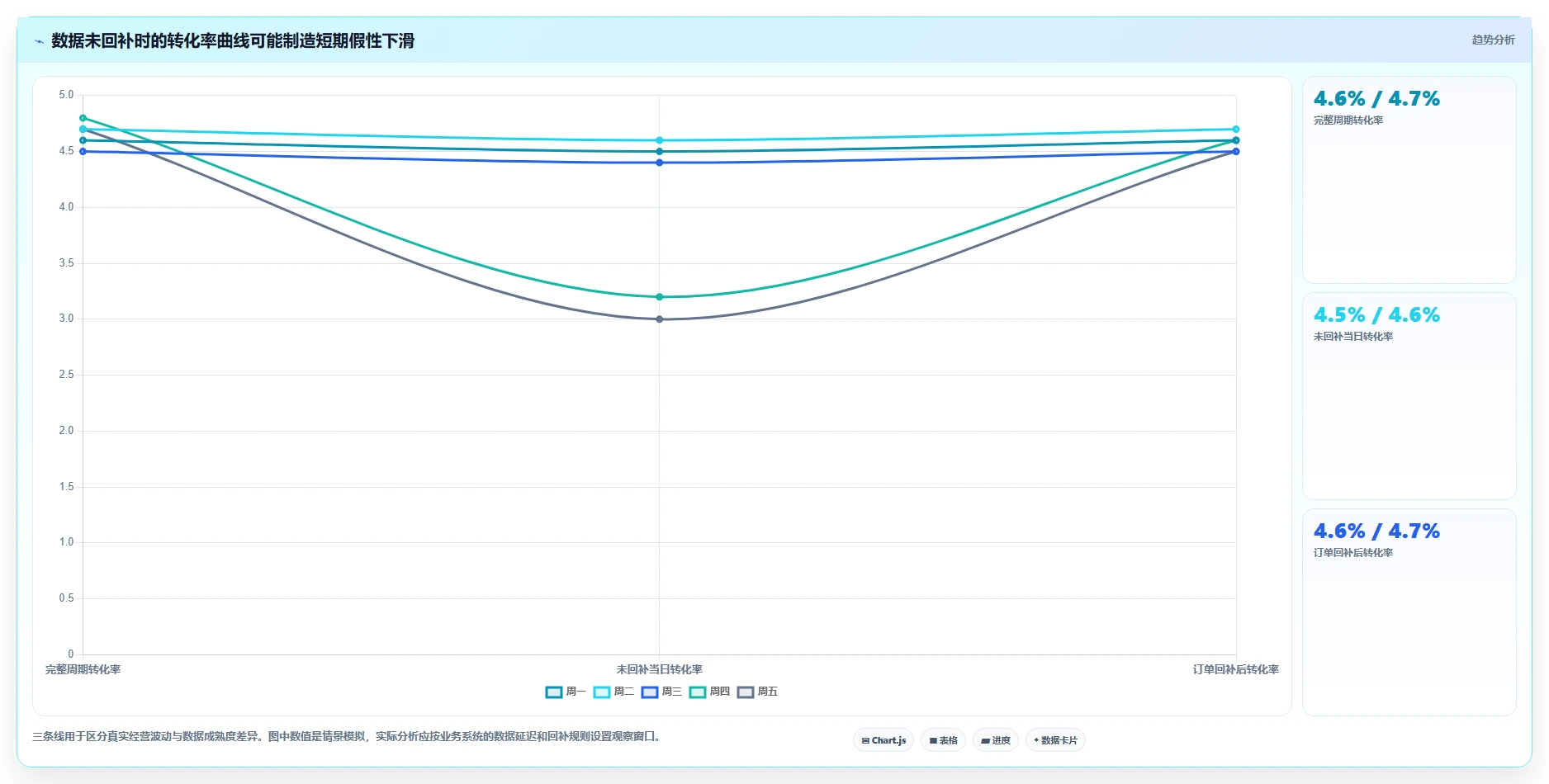
Task: Click the card label 未回补当日转化率
Action: pyautogui.click(x=1352, y=337)
